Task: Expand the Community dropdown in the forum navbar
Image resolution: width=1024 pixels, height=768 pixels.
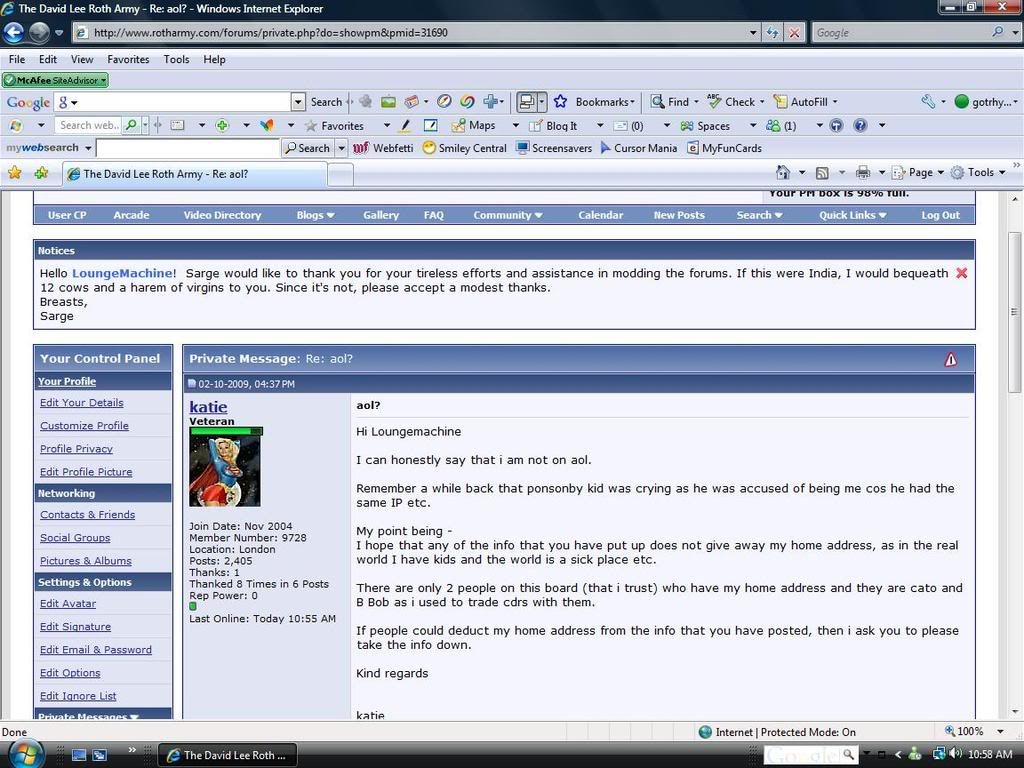Action: [x=507, y=215]
